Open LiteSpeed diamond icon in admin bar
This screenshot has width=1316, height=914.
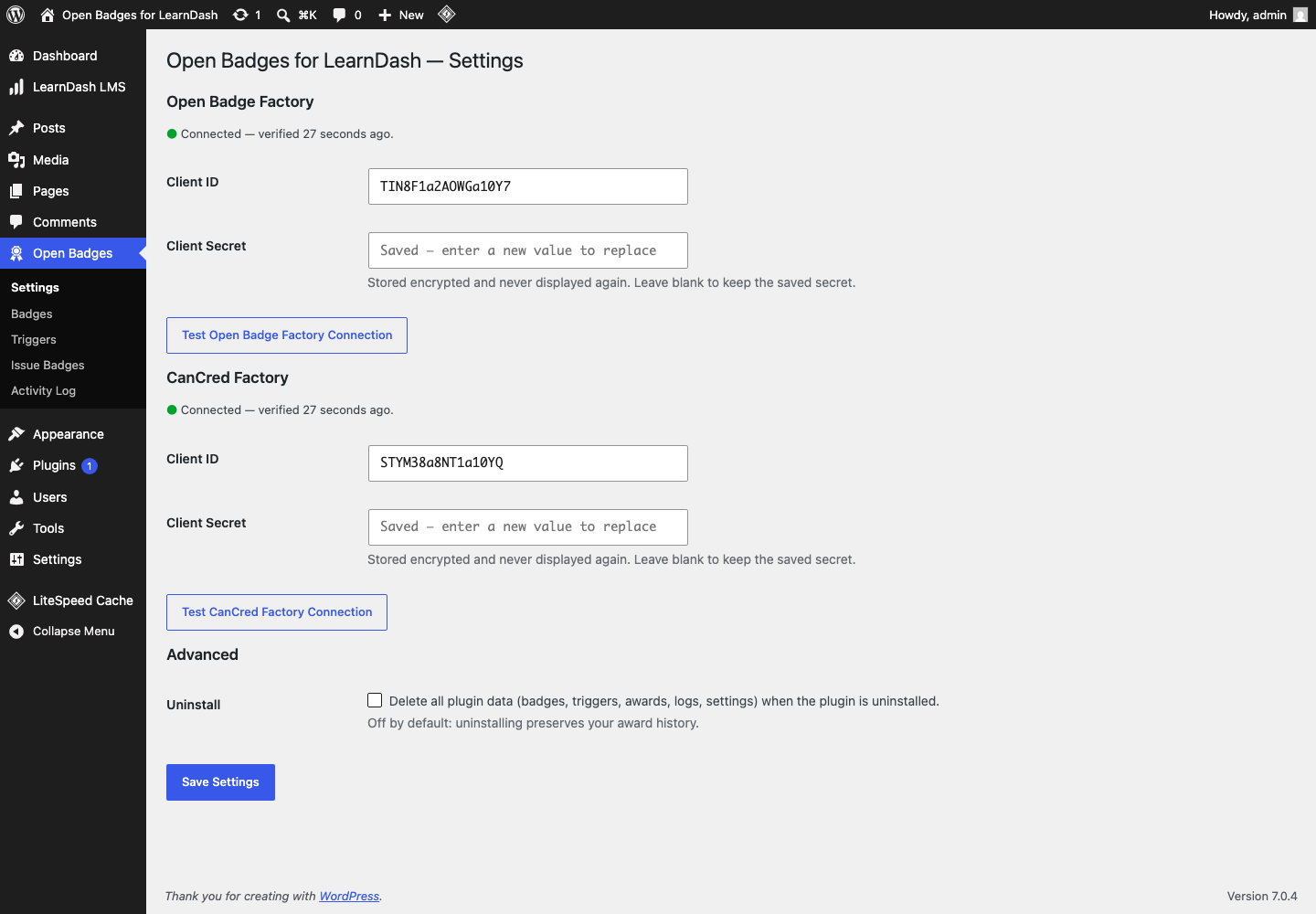[447, 14]
